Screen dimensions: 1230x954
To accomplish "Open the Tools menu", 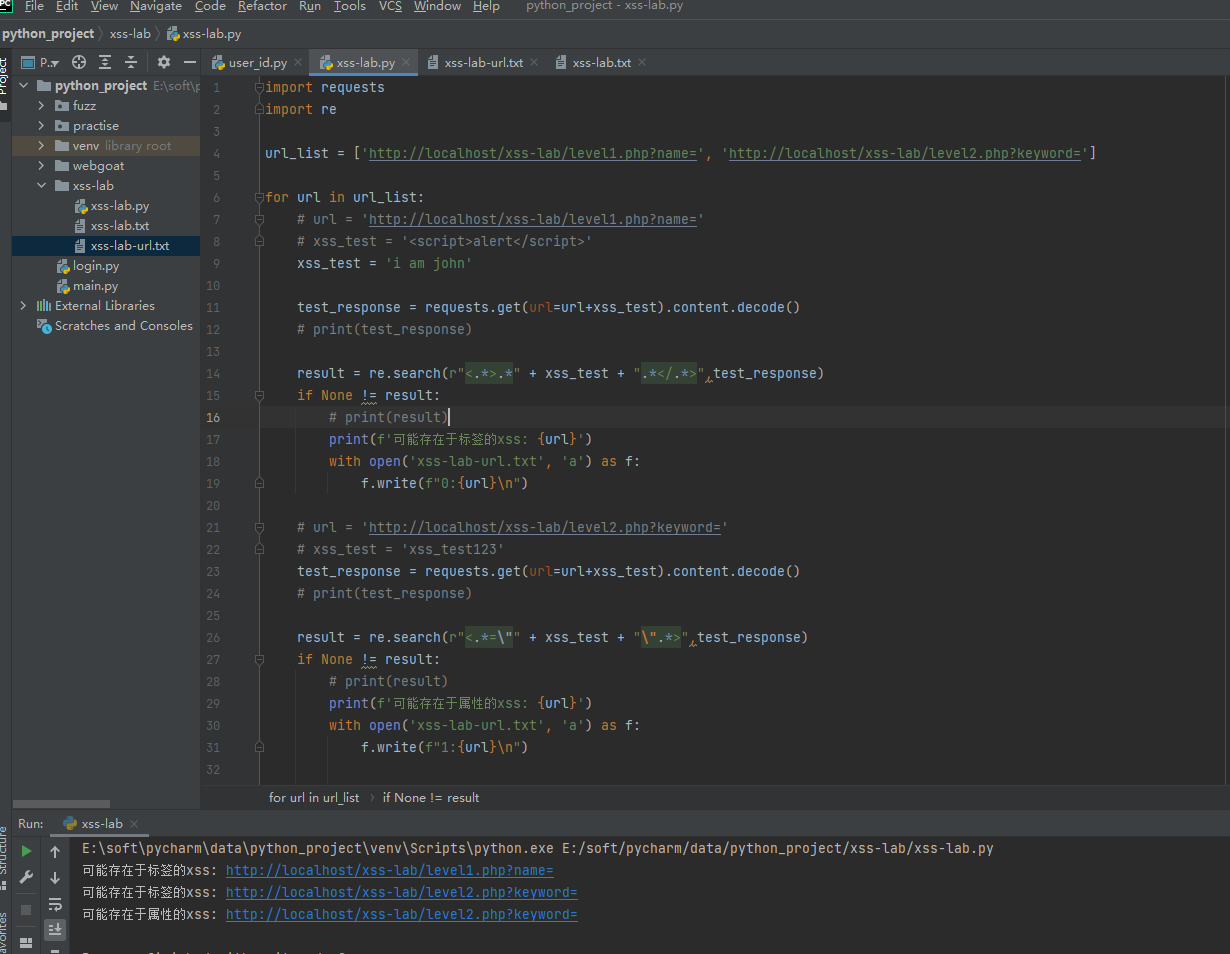I will [349, 6].
